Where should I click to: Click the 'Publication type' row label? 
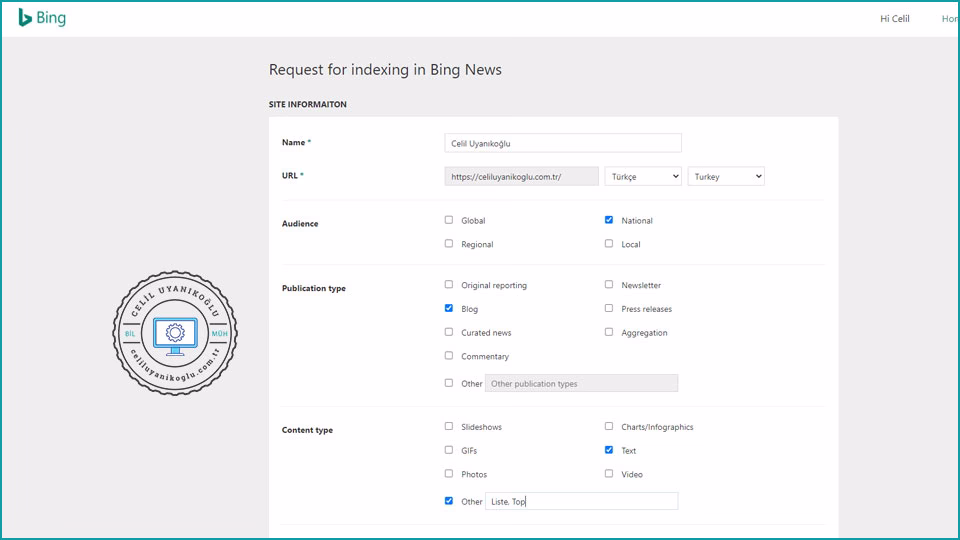(x=313, y=288)
